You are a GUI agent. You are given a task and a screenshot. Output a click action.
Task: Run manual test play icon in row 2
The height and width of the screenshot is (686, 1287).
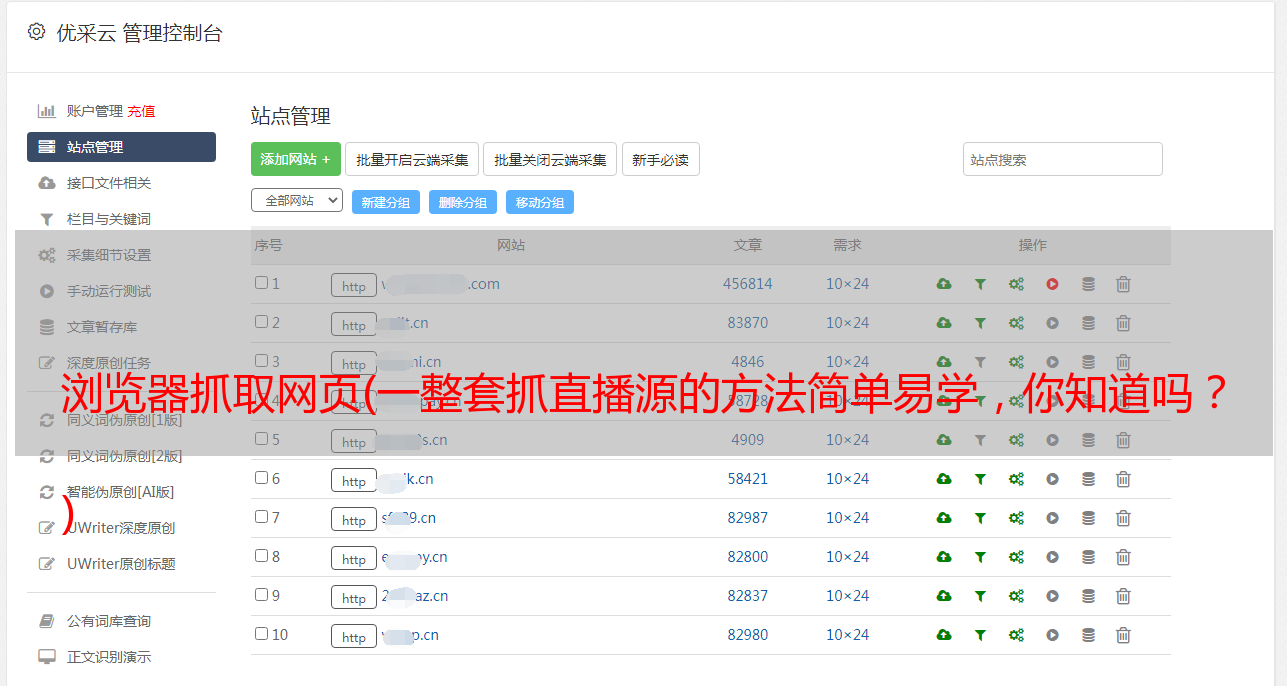coord(1052,323)
